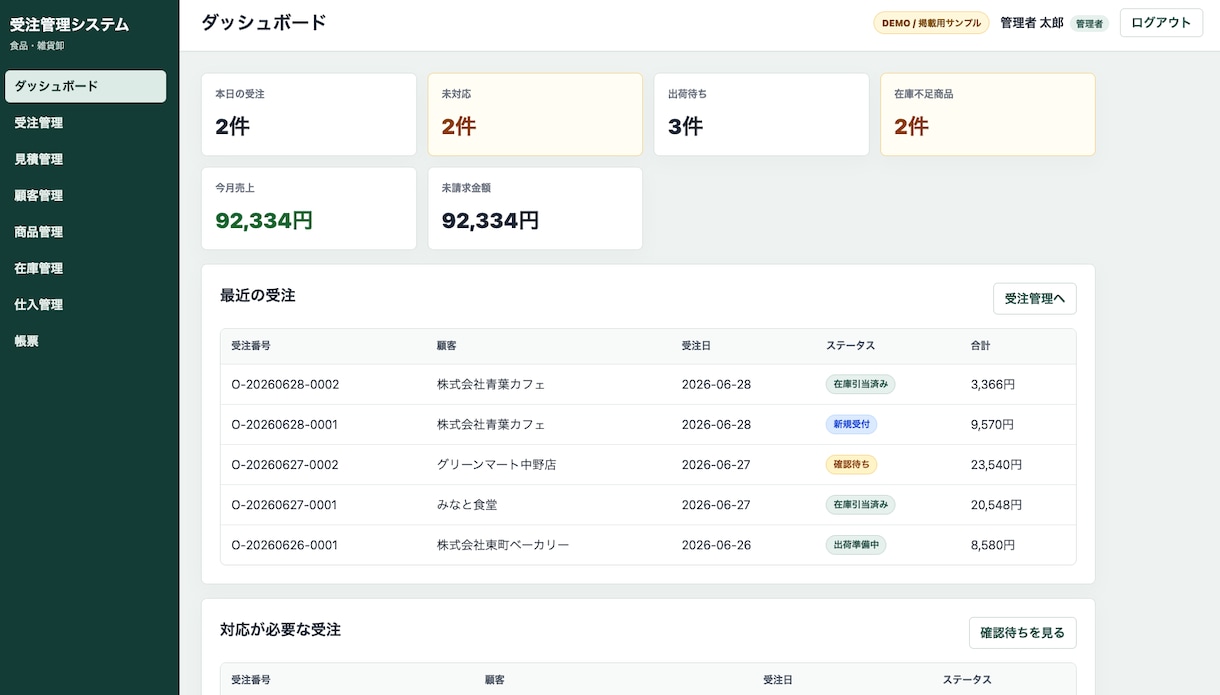Click customer グリーンマート中野店
This screenshot has height=695, width=1220.
tap(496, 464)
